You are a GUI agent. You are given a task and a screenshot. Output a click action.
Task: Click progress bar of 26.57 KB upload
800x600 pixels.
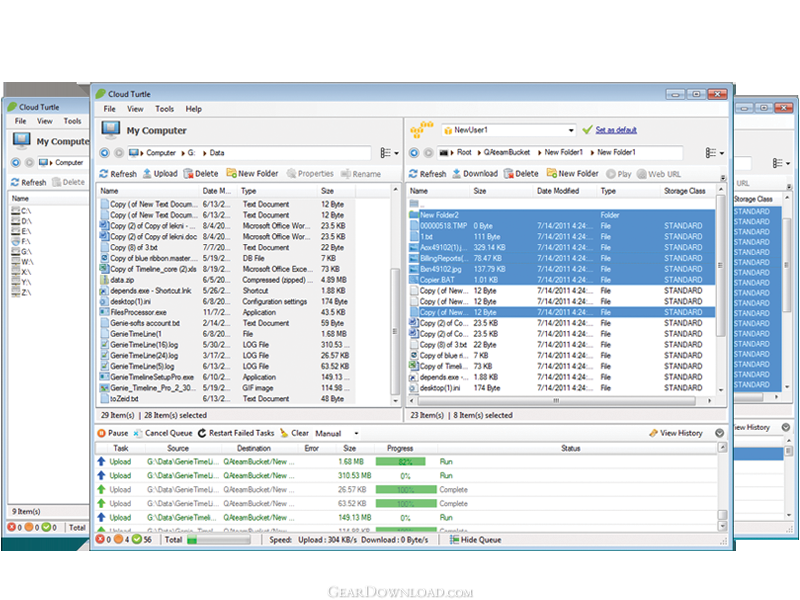[406, 490]
